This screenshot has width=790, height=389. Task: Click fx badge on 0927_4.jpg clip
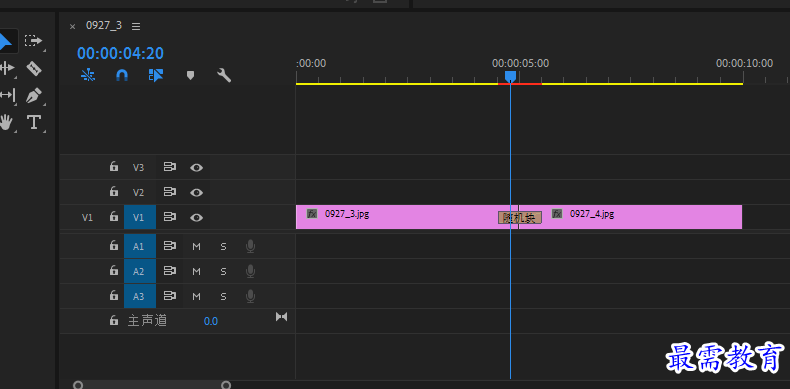[x=557, y=214]
